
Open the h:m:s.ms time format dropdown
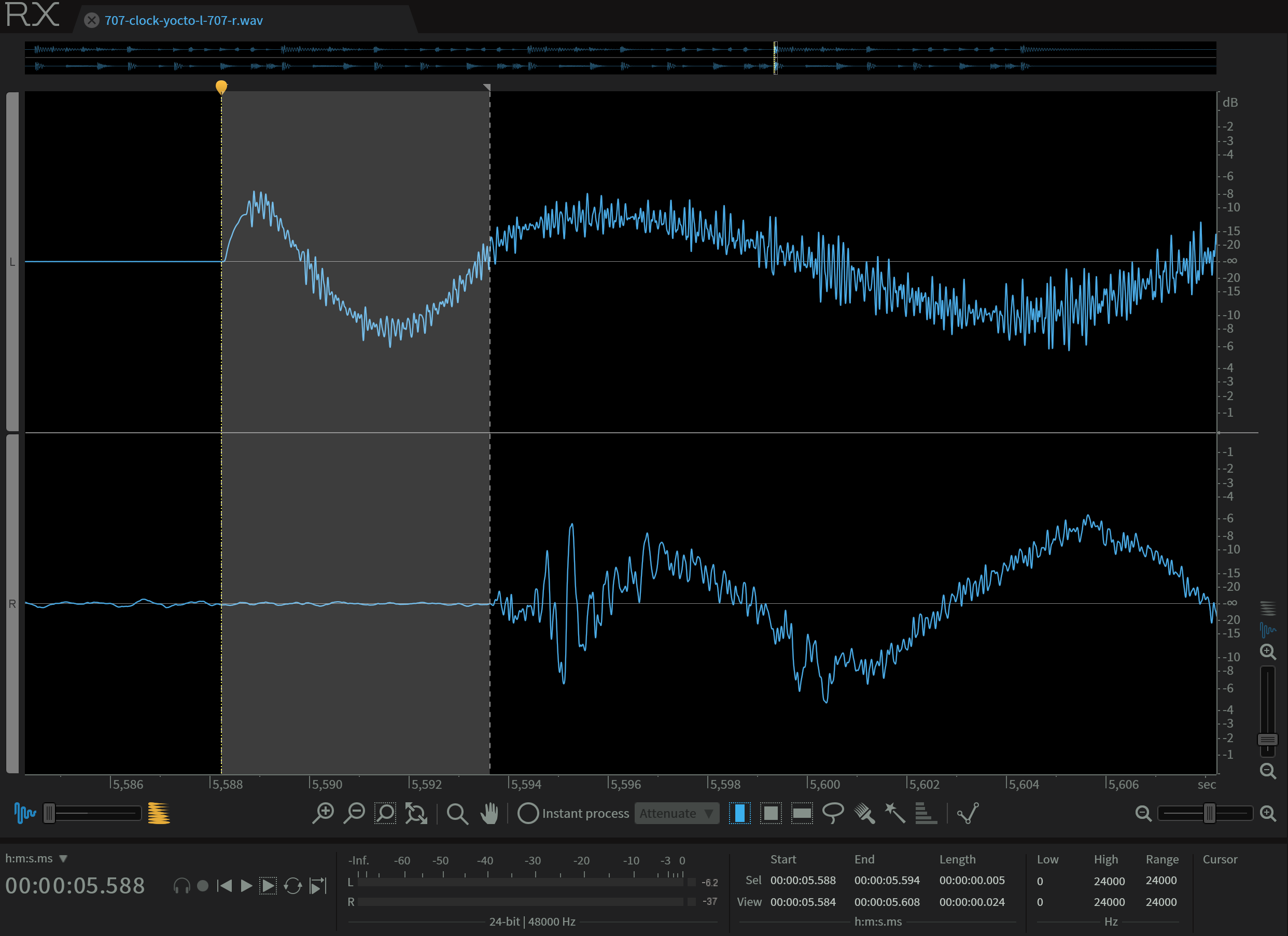(36, 858)
